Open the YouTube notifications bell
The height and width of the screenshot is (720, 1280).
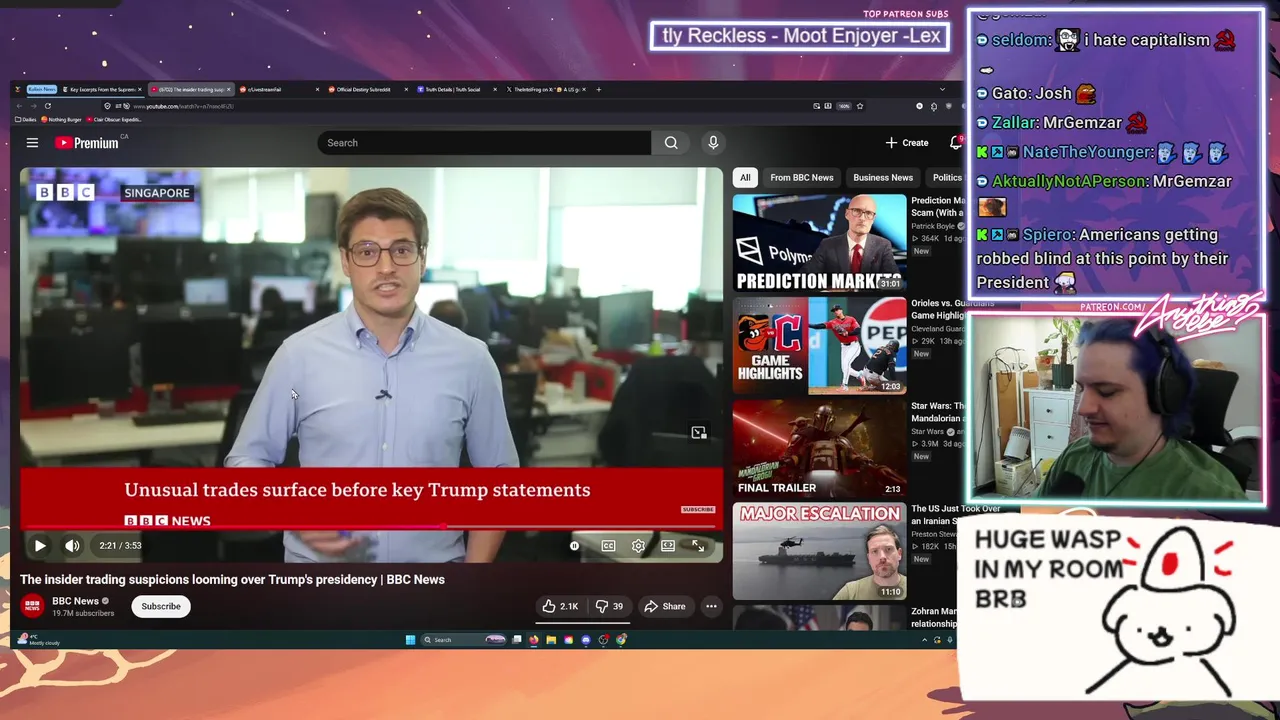click(x=955, y=143)
